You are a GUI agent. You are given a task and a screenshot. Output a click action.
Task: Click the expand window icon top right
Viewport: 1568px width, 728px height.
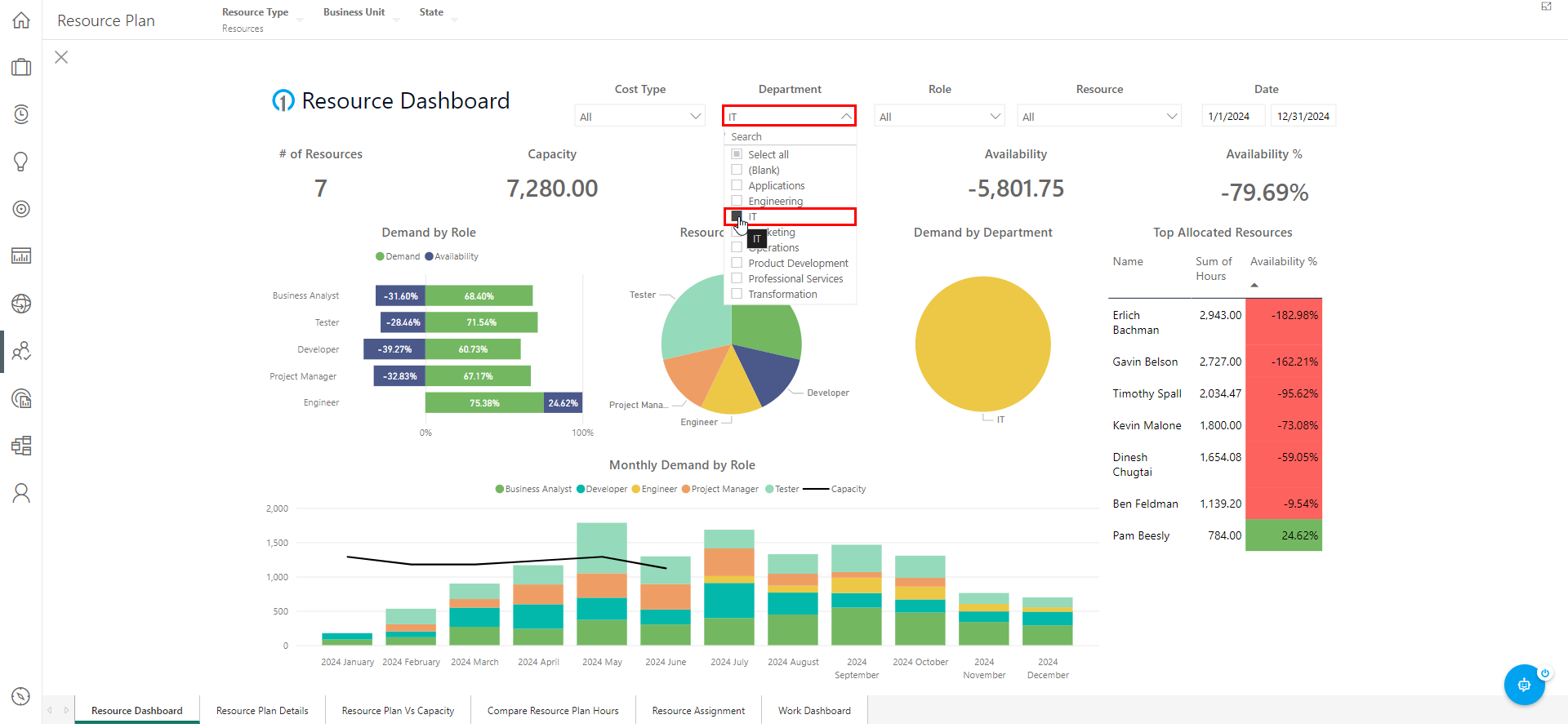tap(1546, 7)
